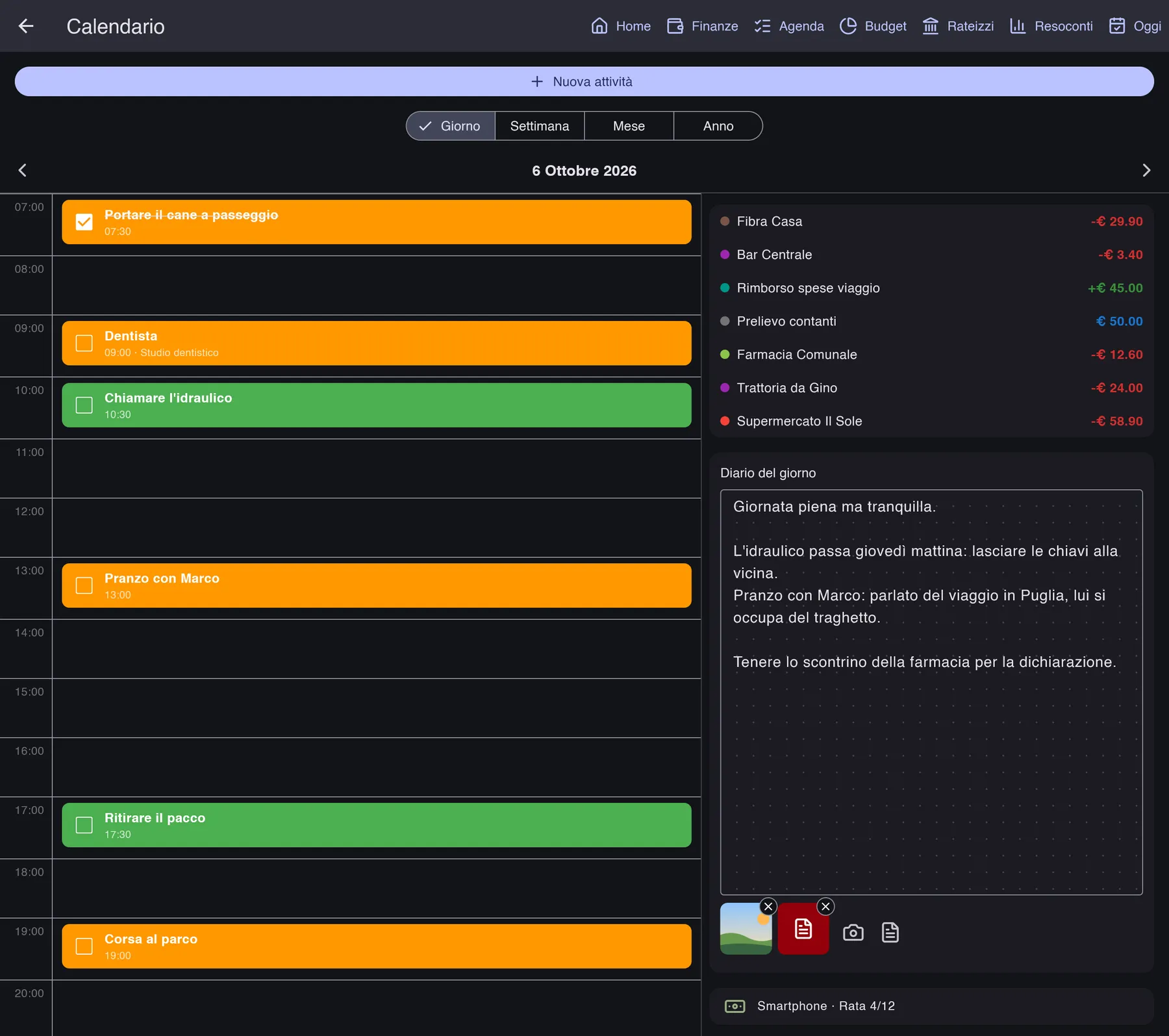Jump to Oggi (today)
The width and height of the screenshot is (1169, 1036).
1135,26
